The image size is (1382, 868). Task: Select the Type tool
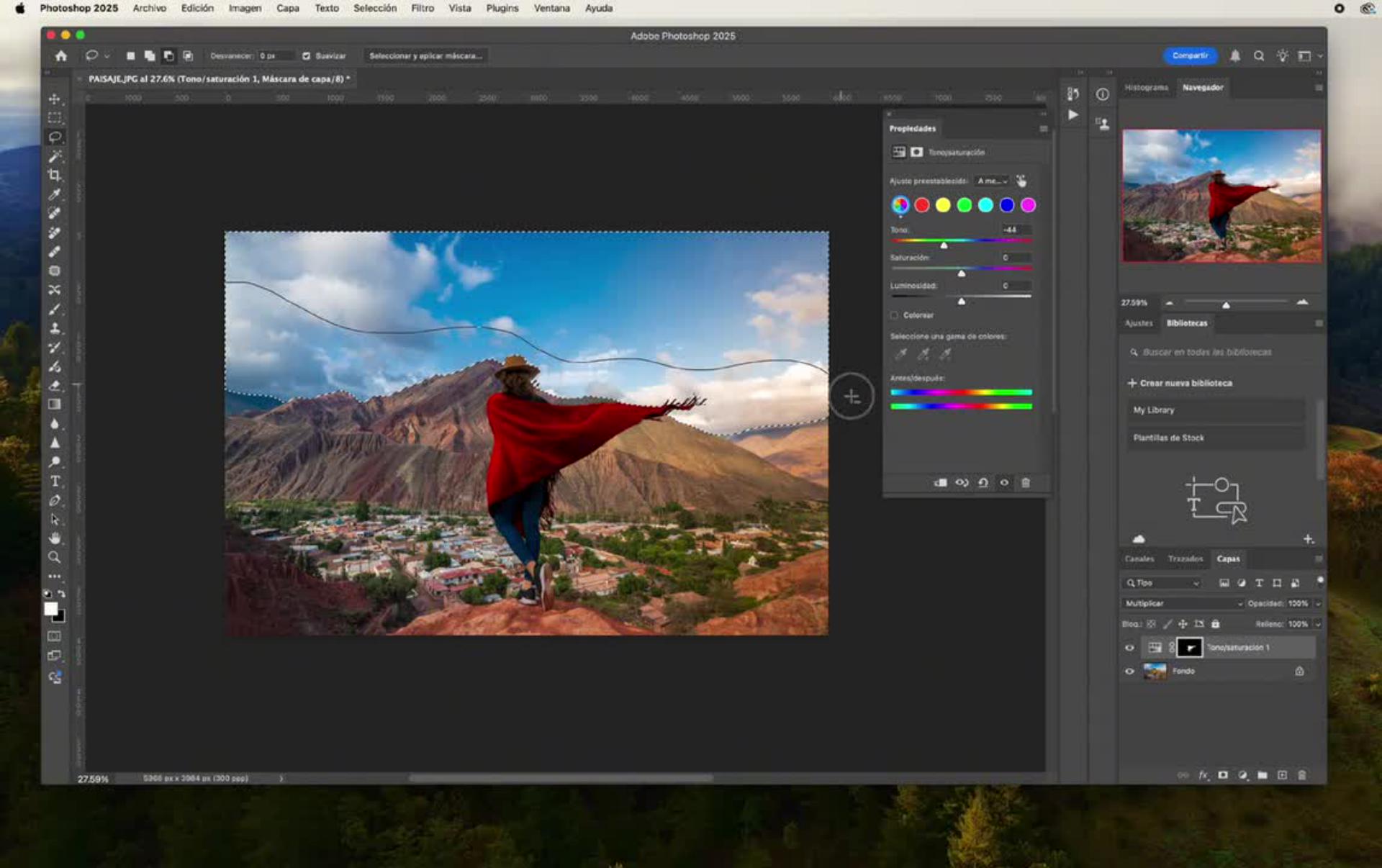[x=55, y=482]
